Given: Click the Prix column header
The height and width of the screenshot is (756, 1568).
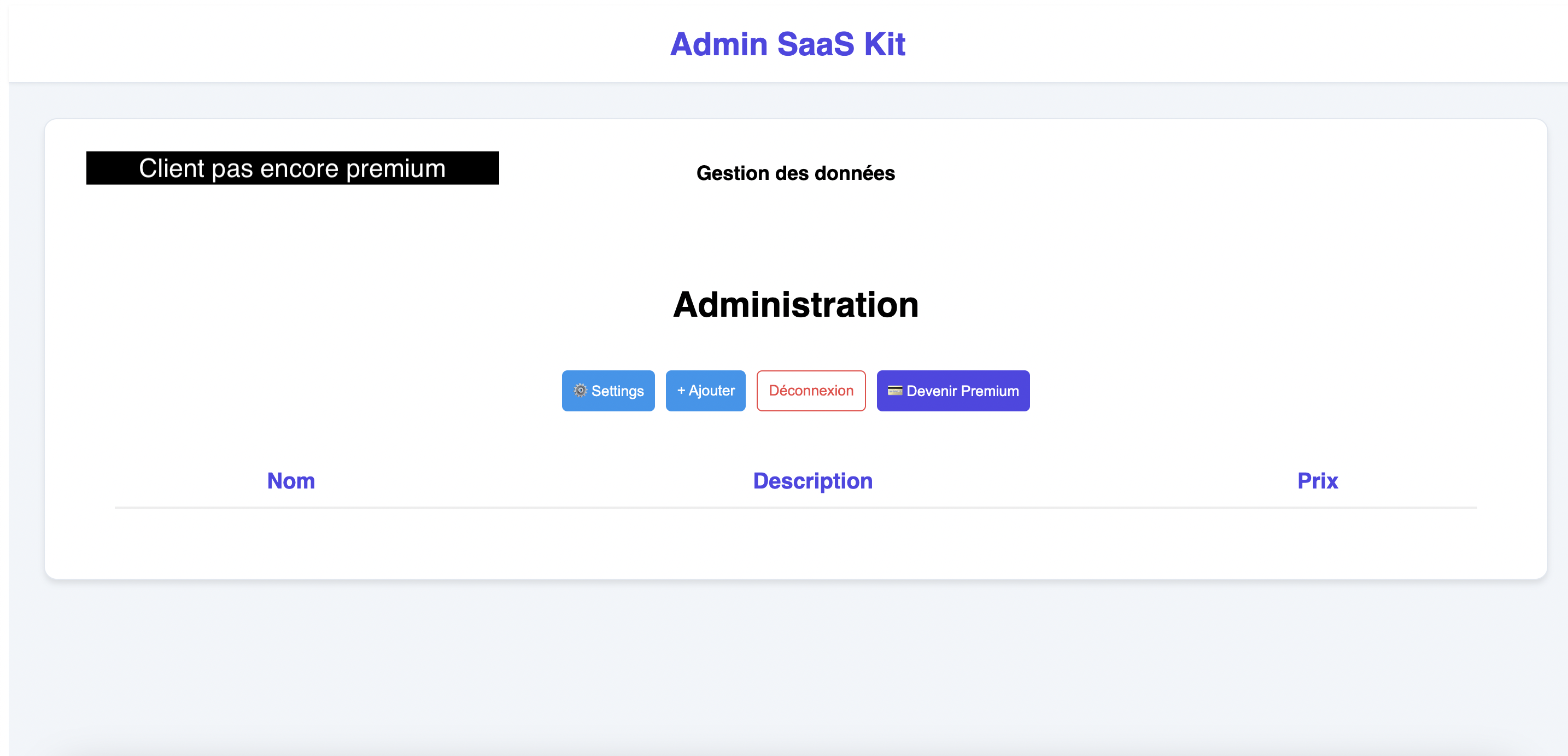Looking at the screenshot, I should [1317, 481].
